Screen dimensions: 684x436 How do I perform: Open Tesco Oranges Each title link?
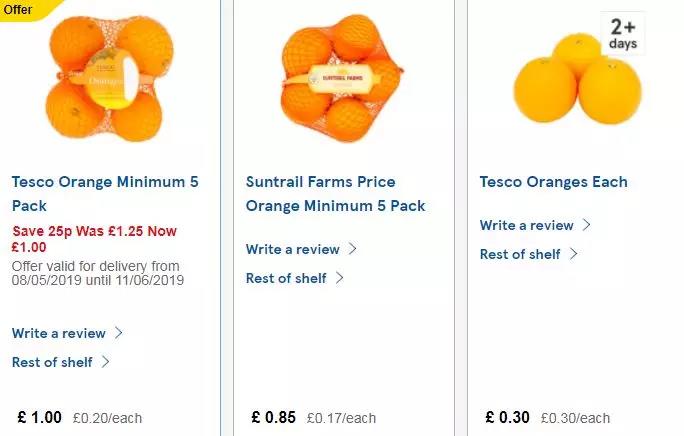click(x=553, y=182)
